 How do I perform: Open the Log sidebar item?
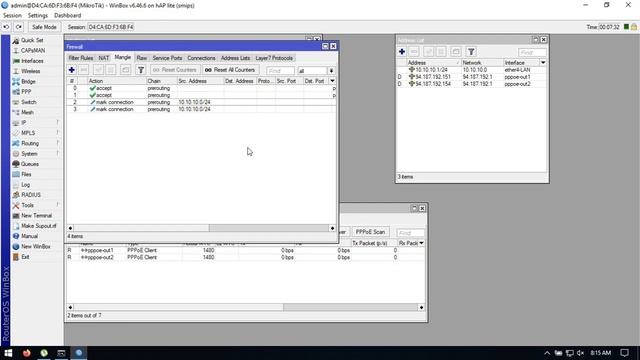pyautogui.click(x=25, y=185)
